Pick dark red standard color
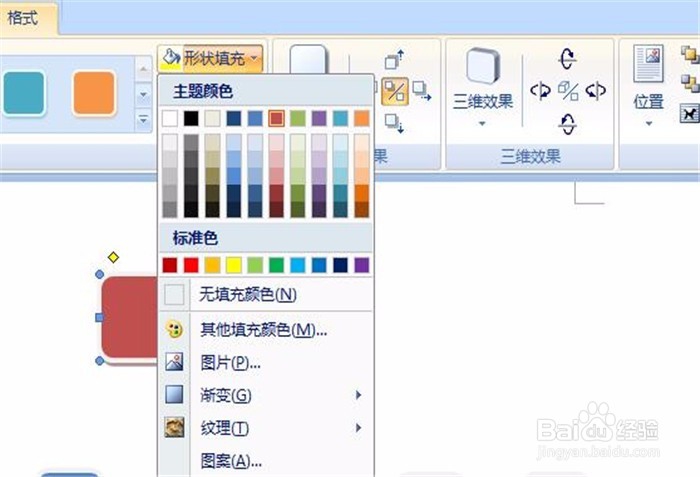Screen dimensions: 700x477 coord(170,265)
